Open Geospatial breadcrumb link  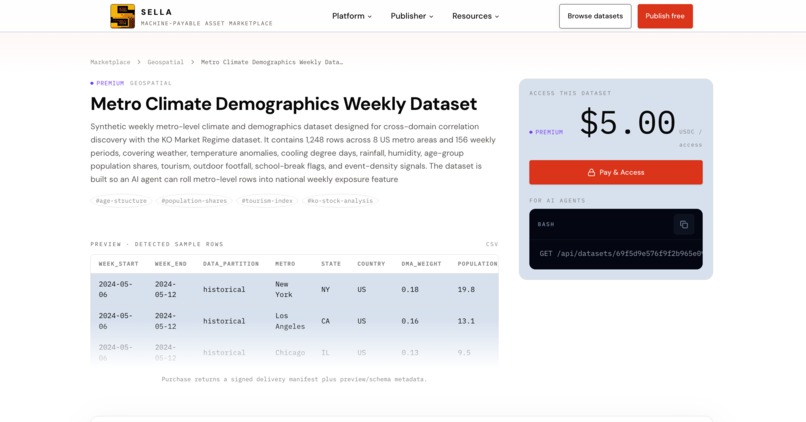pos(166,62)
